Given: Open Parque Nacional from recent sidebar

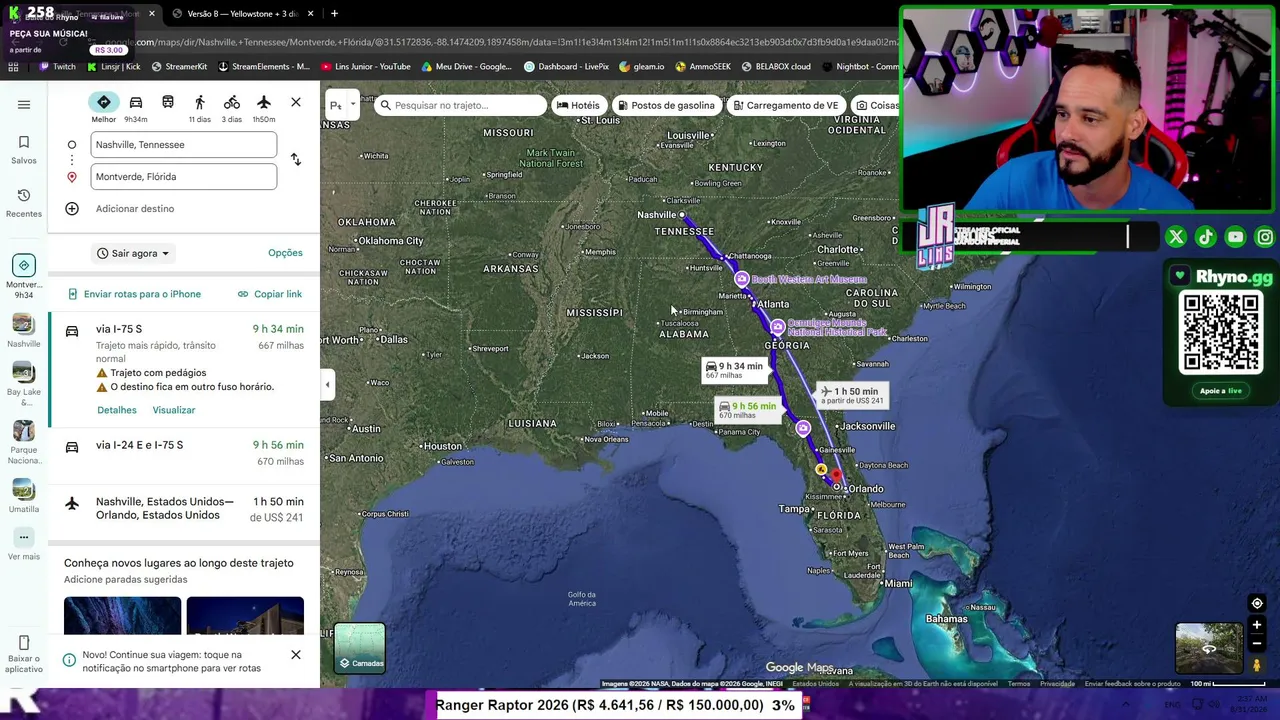Looking at the screenshot, I should tap(24, 442).
